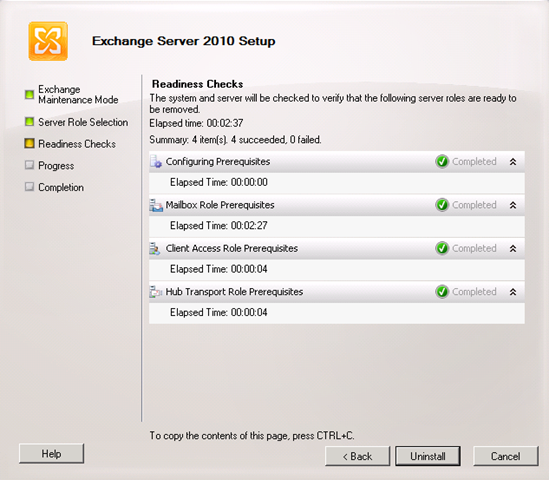Click the Progress step indicator box
The height and width of the screenshot is (480, 549).
tap(29, 165)
